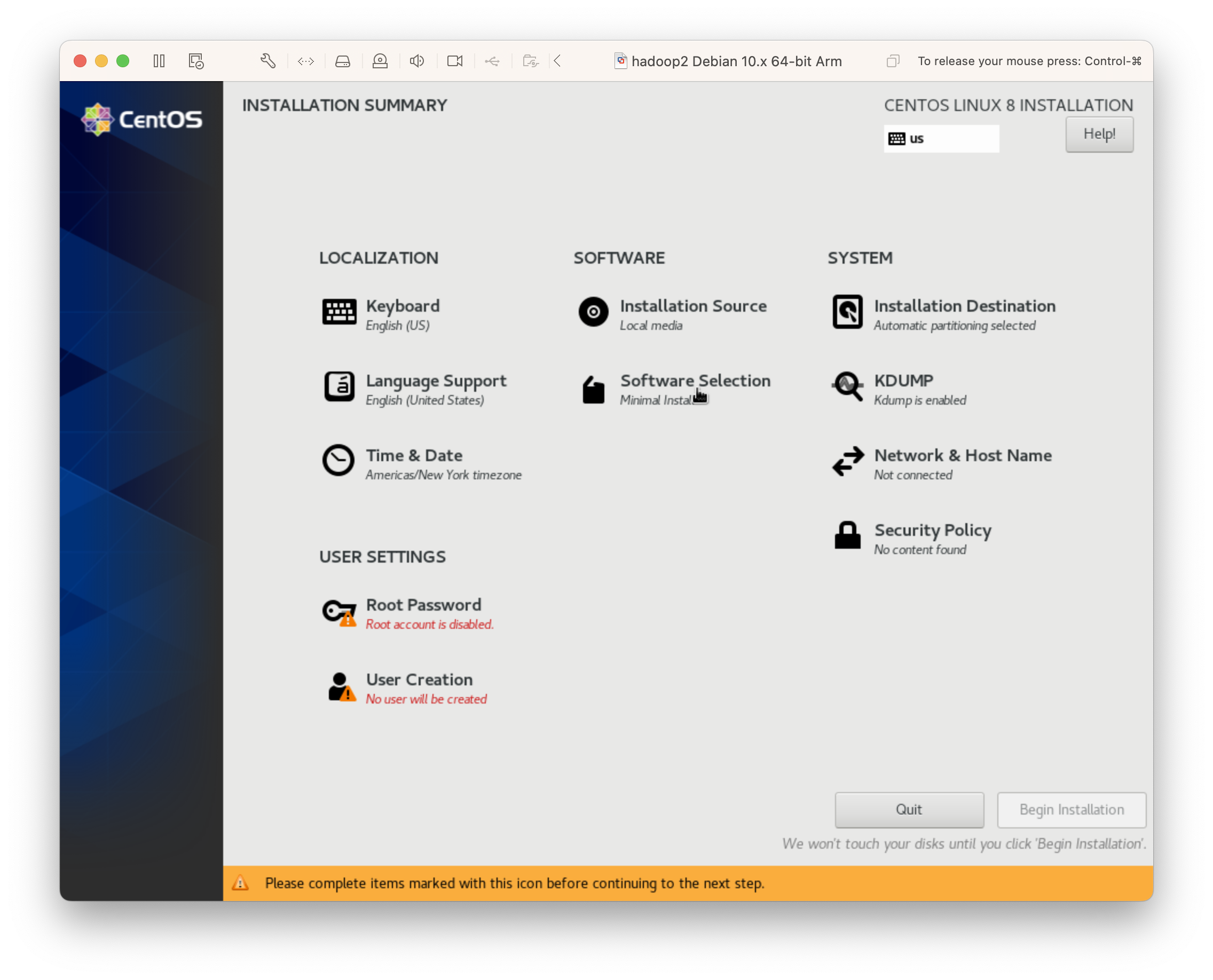Click the hard disk toolbar icon
The width and height of the screenshot is (1213, 980).
[x=343, y=60]
